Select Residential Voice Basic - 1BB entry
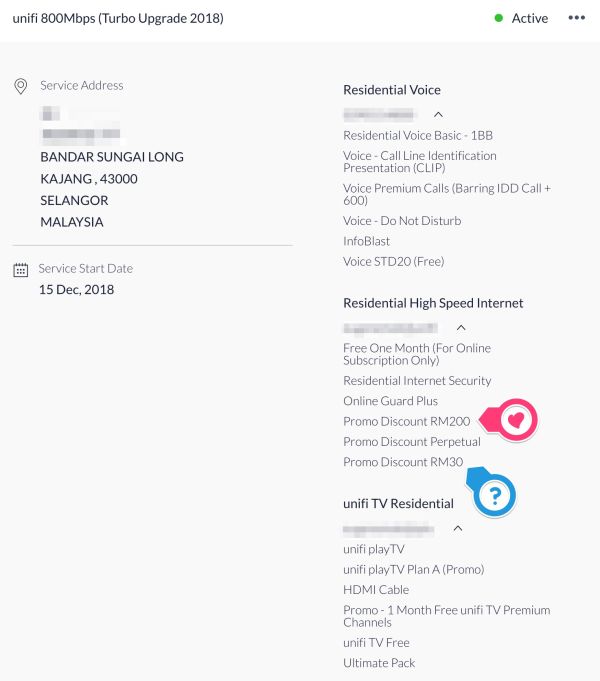600x681 pixels. coord(417,135)
